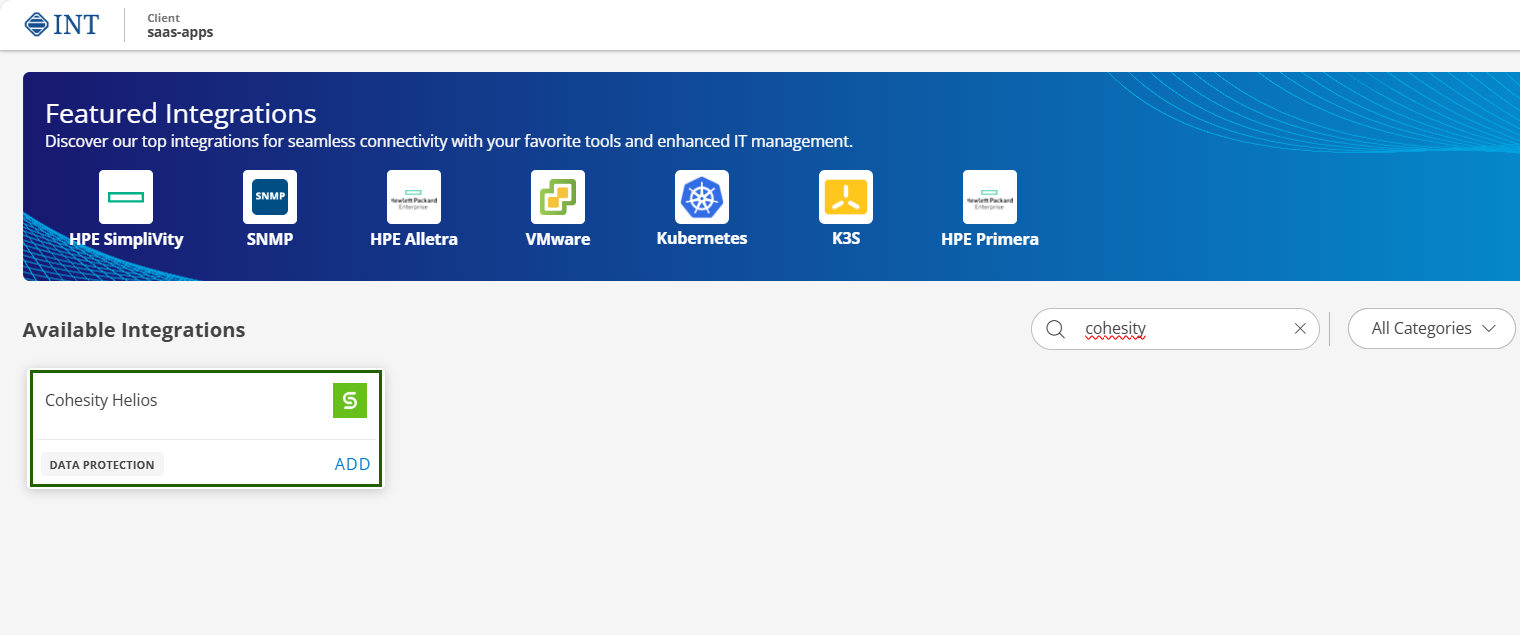Image resolution: width=1520 pixels, height=635 pixels.
Task: Click the K3S label text
Action: [846, 240]
